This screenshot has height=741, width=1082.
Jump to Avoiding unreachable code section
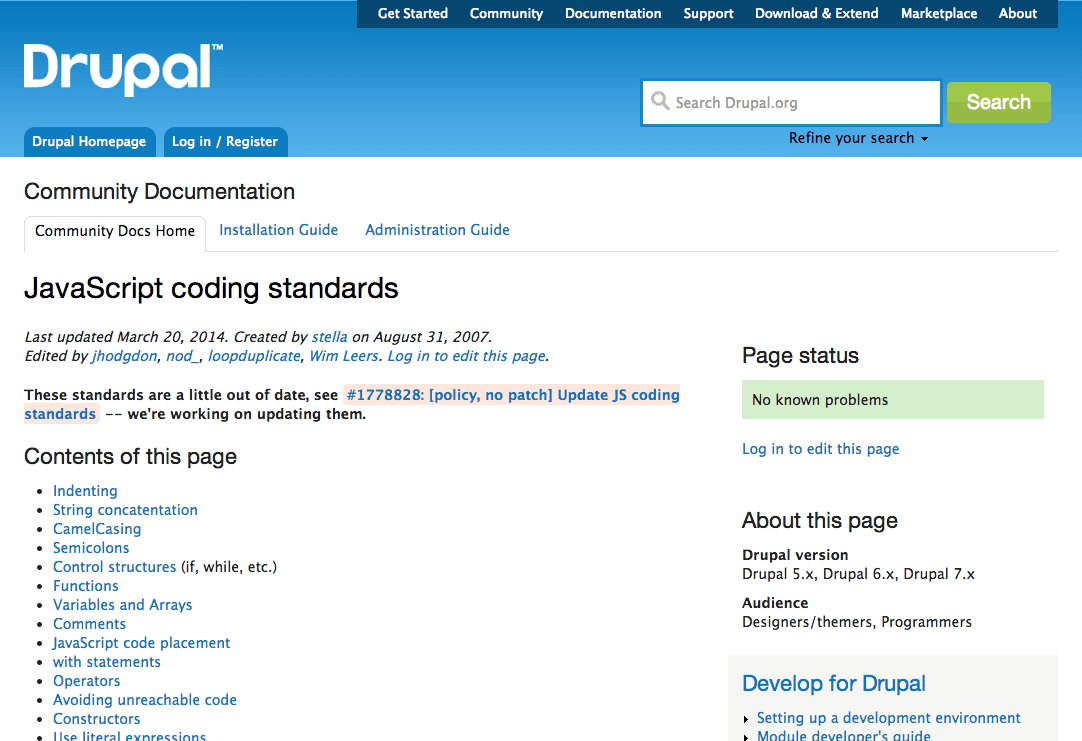coord(144,700)
